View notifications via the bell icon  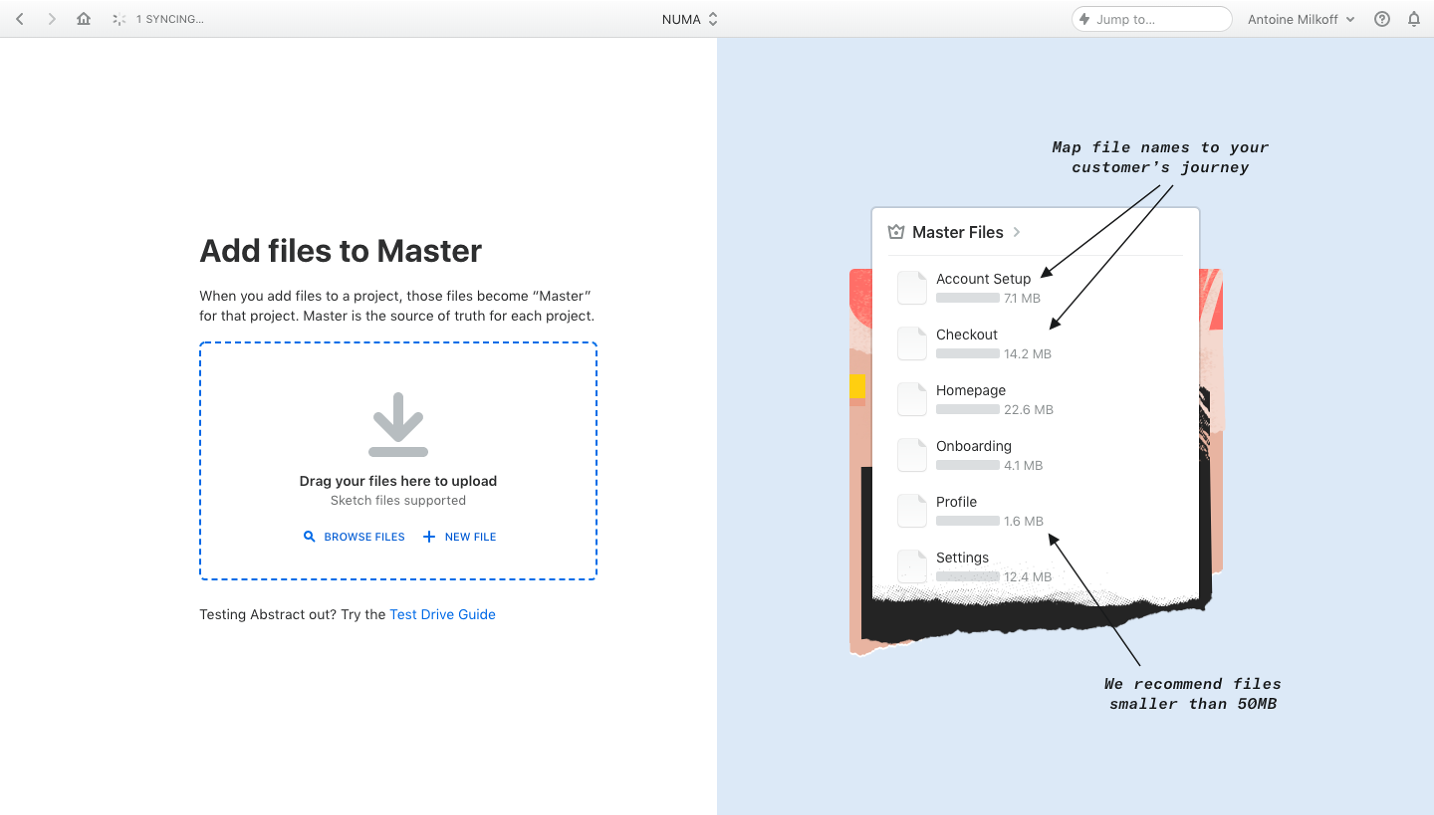click(x=1414, y=19)
